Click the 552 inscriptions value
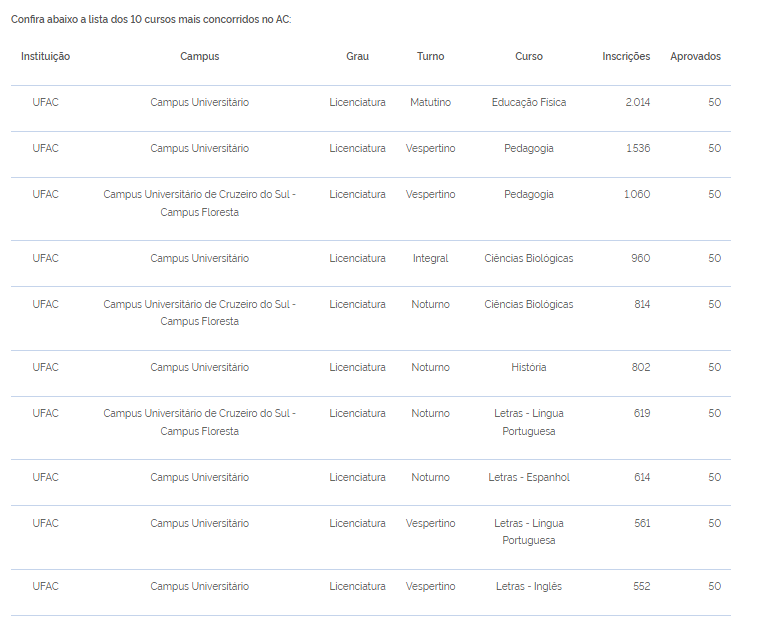The height and width of the screenshot is (626, 763). [x=641, y=587]
